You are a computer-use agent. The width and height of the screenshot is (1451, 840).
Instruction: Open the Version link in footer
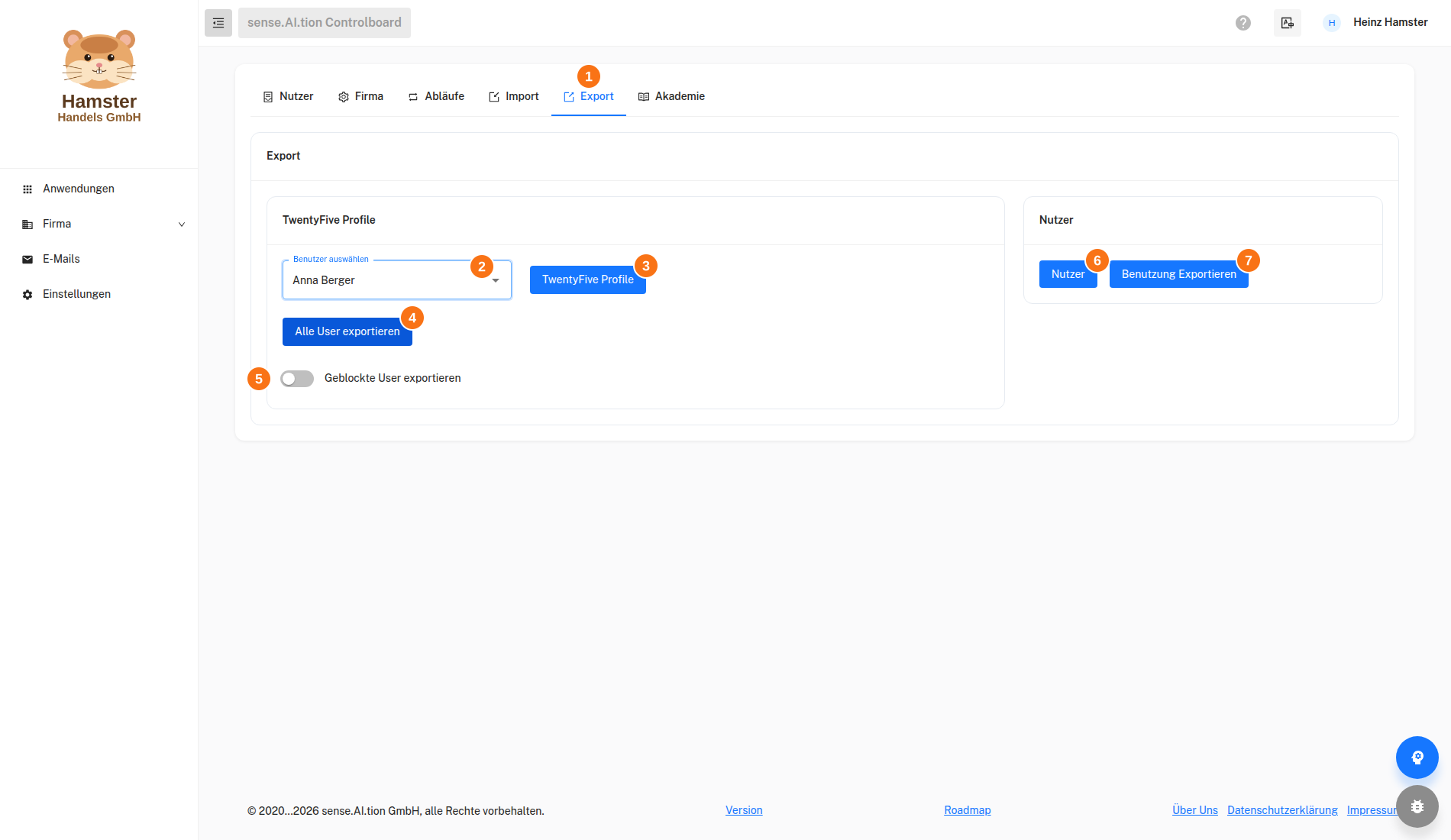(x=744, y=810)
